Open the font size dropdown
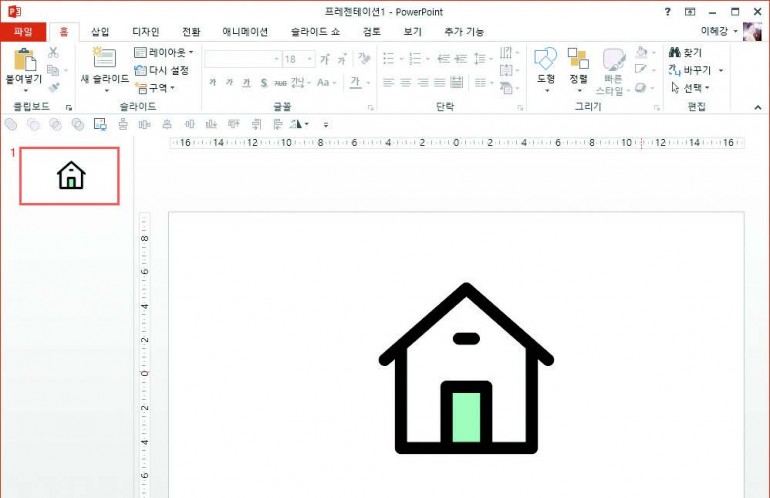 [x=310, y=59]
